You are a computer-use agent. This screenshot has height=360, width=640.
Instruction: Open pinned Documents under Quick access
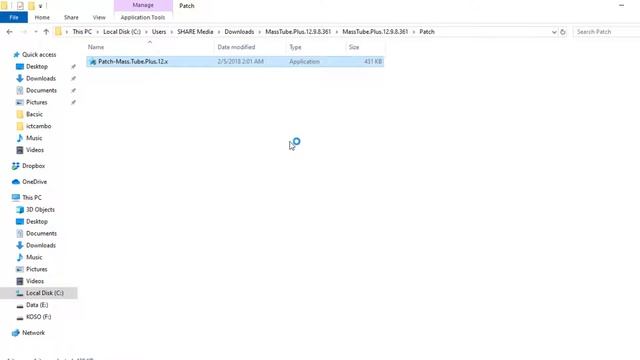41,90
